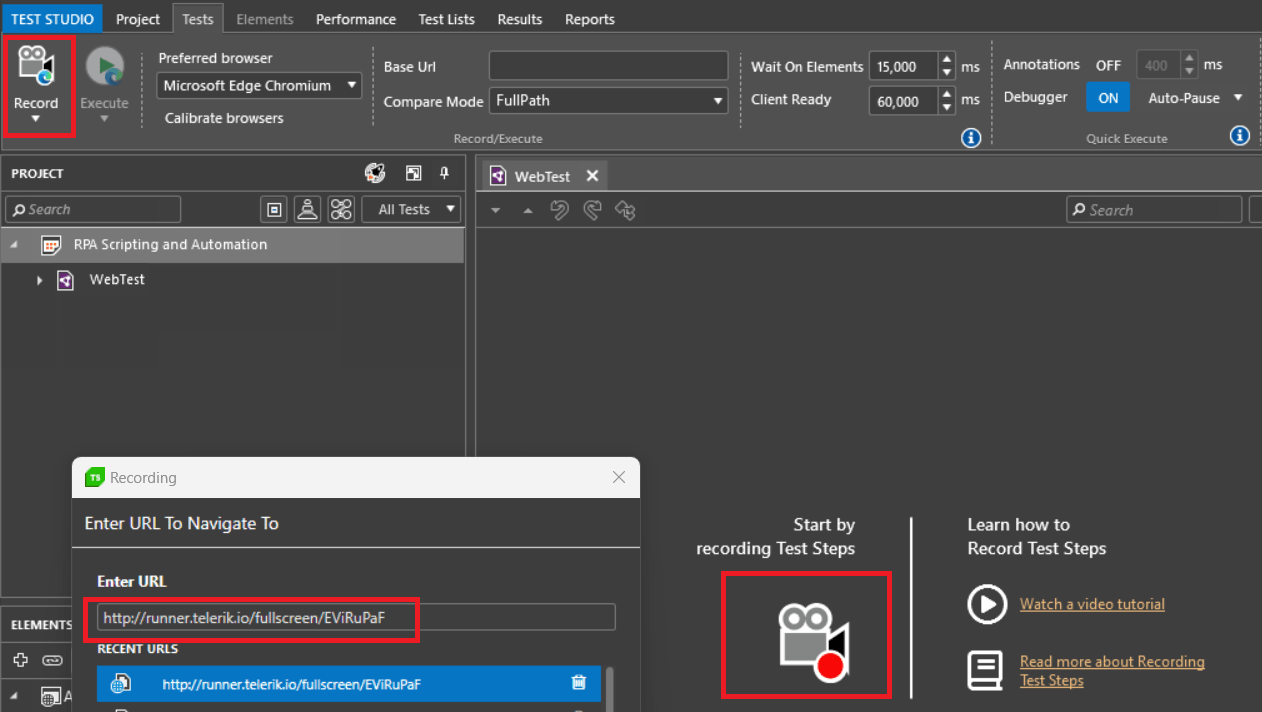The image size is (1262, 712).
Task: Toggle Debugger ON switch
Action: [x=1108, y=98]
